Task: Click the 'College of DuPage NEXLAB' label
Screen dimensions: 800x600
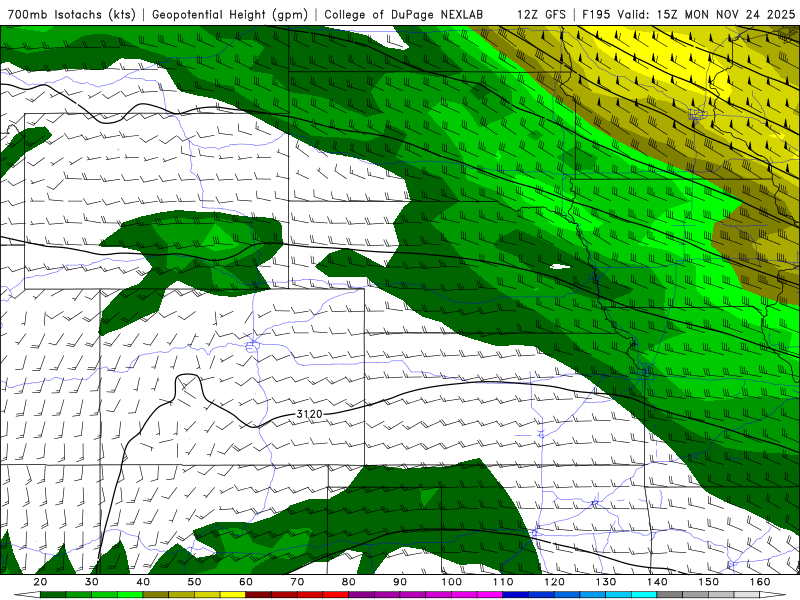Action: tap(404, 15)
